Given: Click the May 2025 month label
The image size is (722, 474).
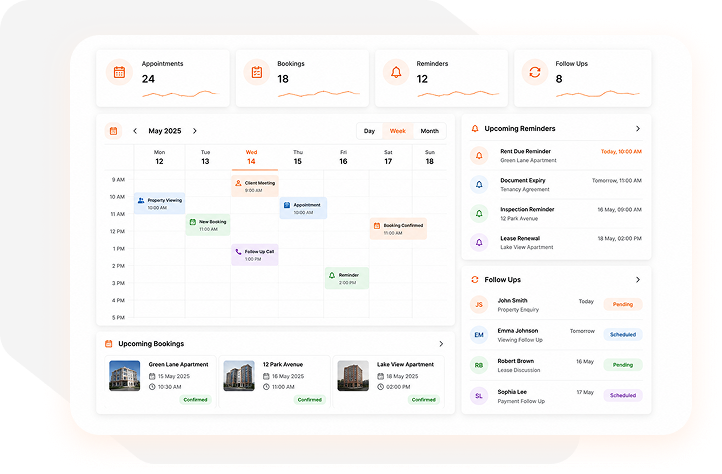Looking at the screenshot, I should pos(165,131).
